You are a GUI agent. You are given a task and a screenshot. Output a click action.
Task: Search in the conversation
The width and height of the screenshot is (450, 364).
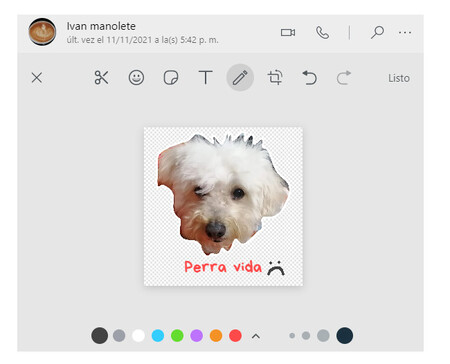377,33
